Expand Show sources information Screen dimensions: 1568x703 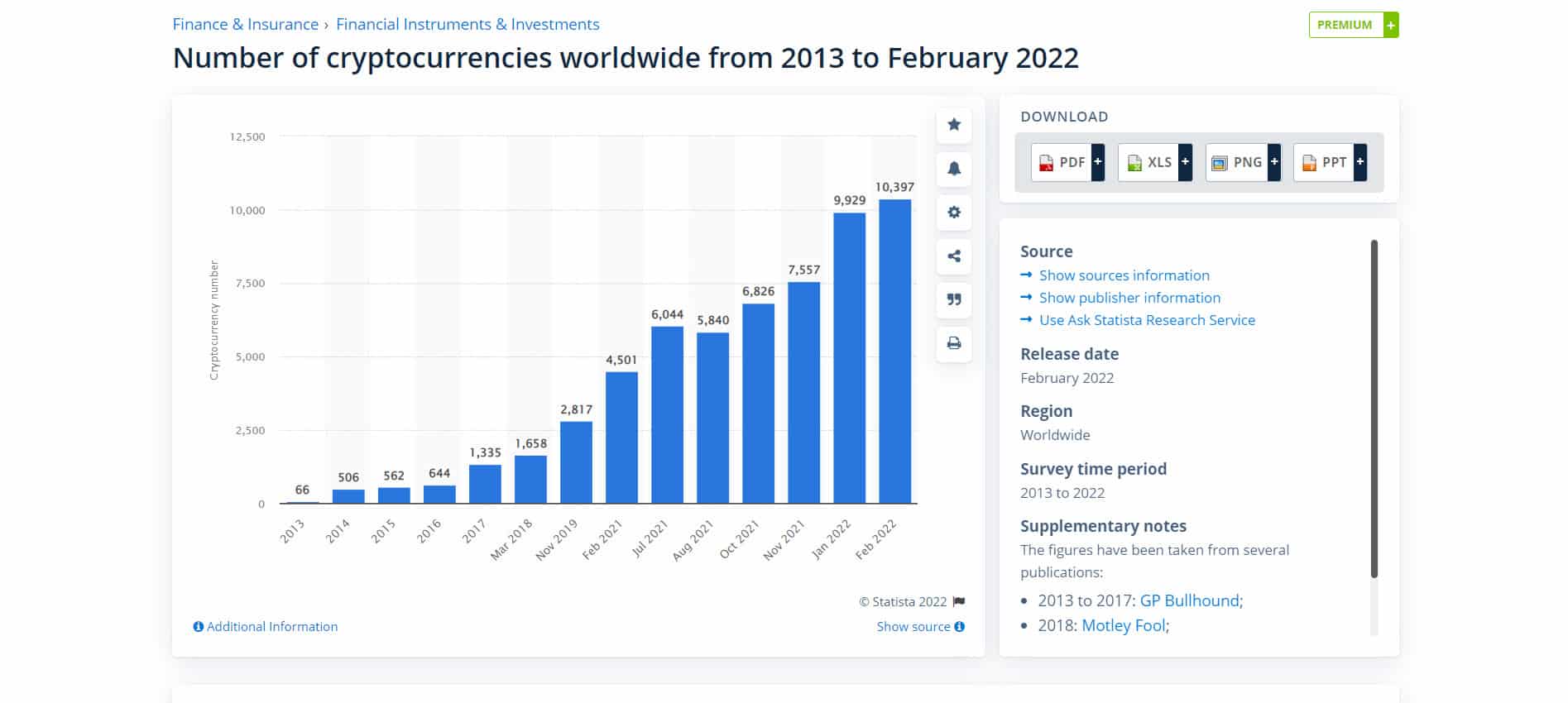[x=1124, y=275]
